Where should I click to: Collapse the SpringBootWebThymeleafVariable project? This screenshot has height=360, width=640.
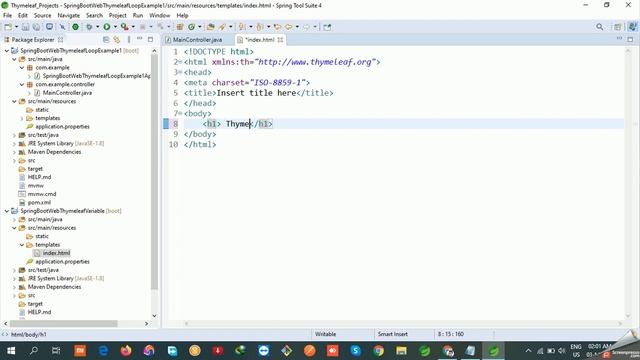(7, 211)
